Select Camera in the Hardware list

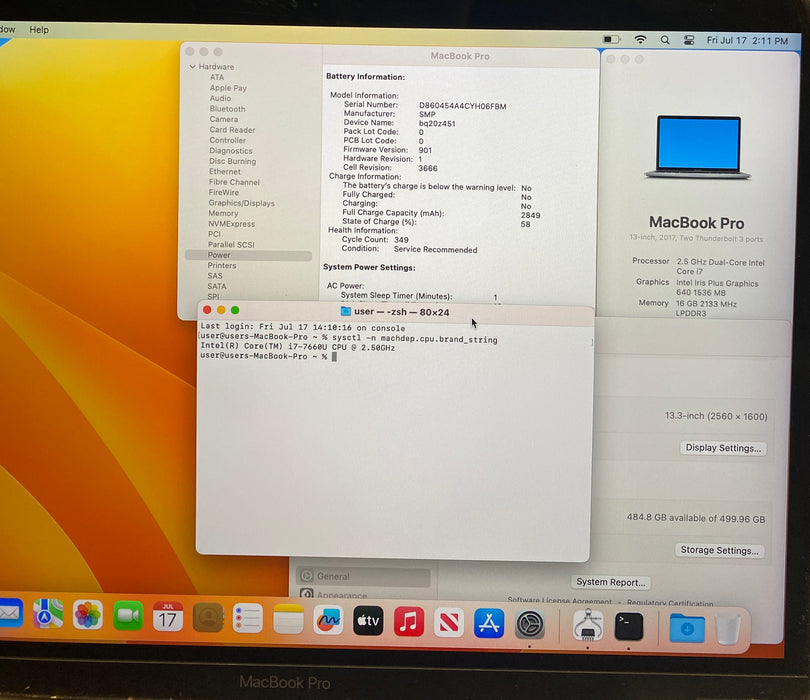pos(224,119)
